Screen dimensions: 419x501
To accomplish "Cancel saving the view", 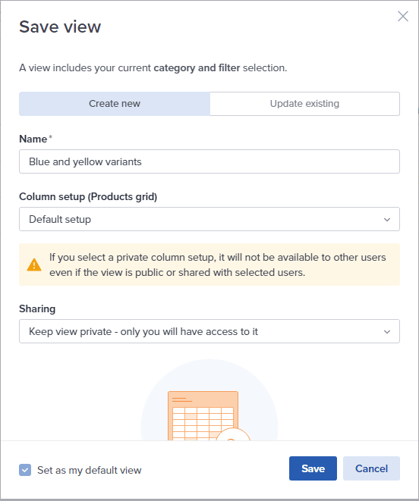I will tap(371, 468).
